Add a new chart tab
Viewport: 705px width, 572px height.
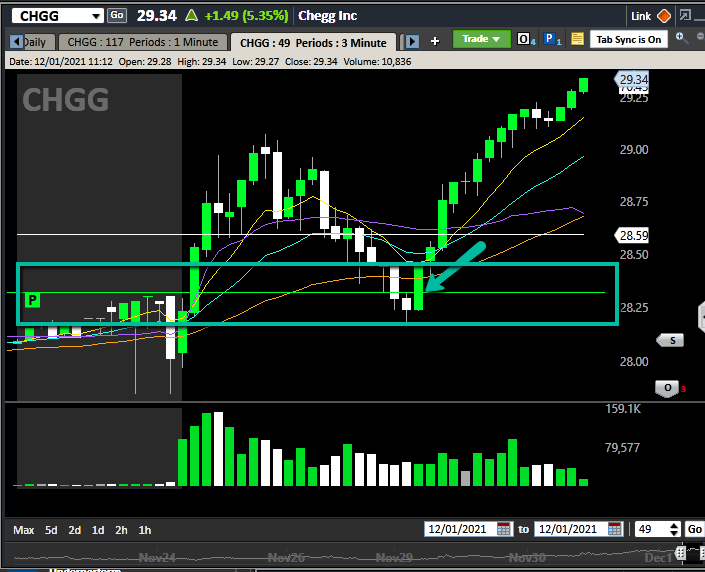coord(435,41)
